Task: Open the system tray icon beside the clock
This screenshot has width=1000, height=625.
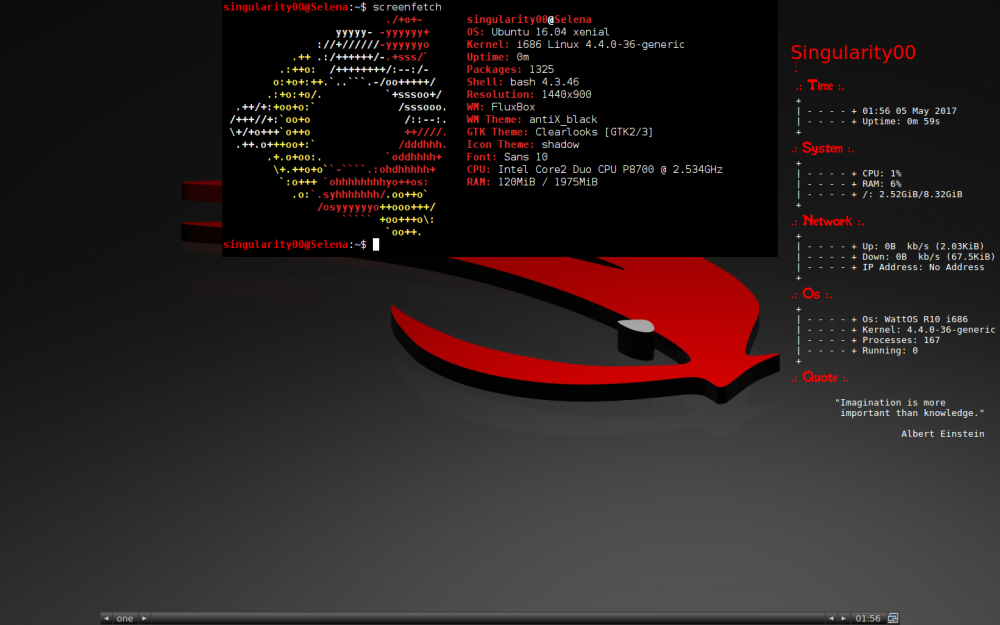Action: (x=893, y=618)
